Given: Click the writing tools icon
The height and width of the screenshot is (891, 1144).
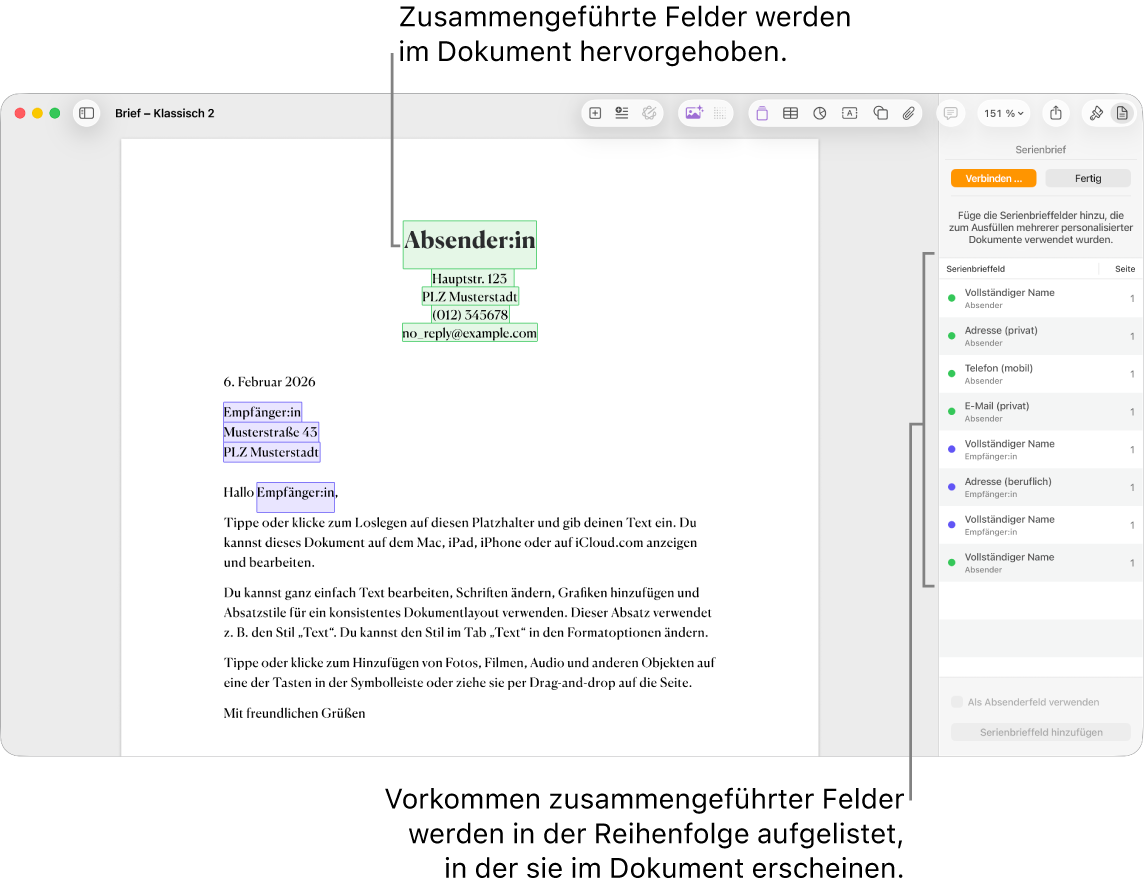Looking at the screenshot, I should coord(649,113).
